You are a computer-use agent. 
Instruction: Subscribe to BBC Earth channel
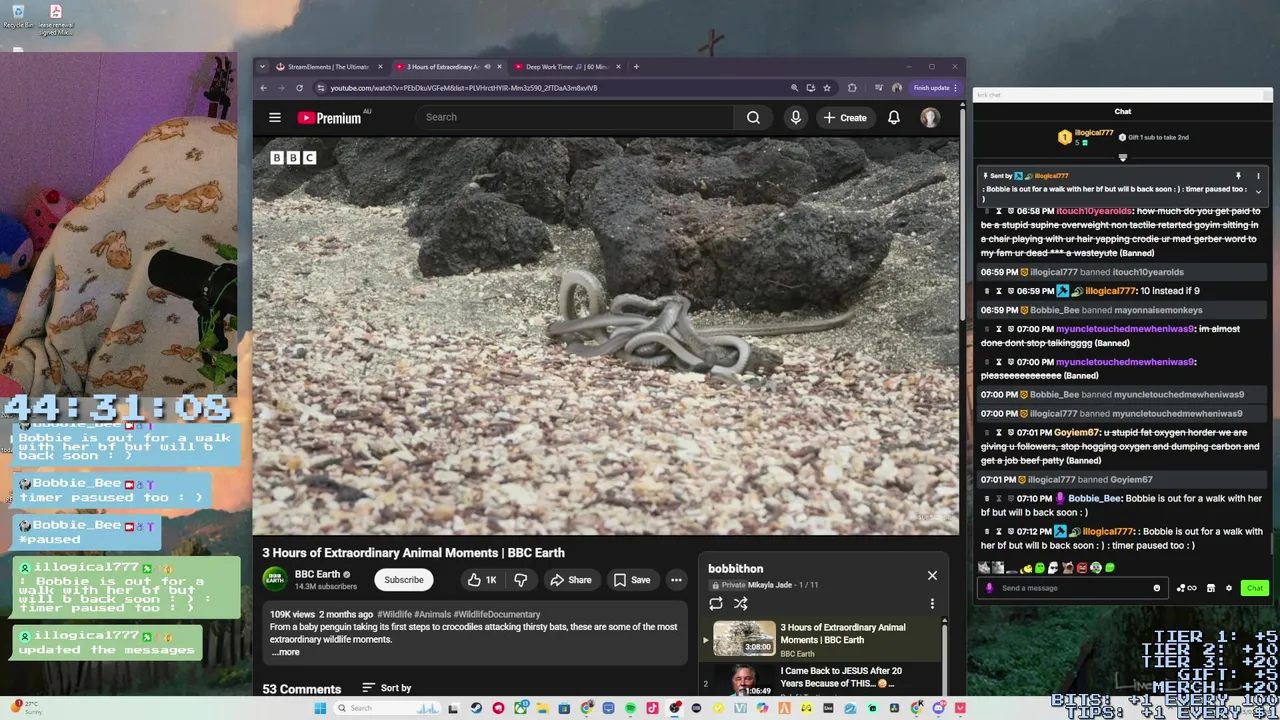pyautogui.click(x=404, y=580)
